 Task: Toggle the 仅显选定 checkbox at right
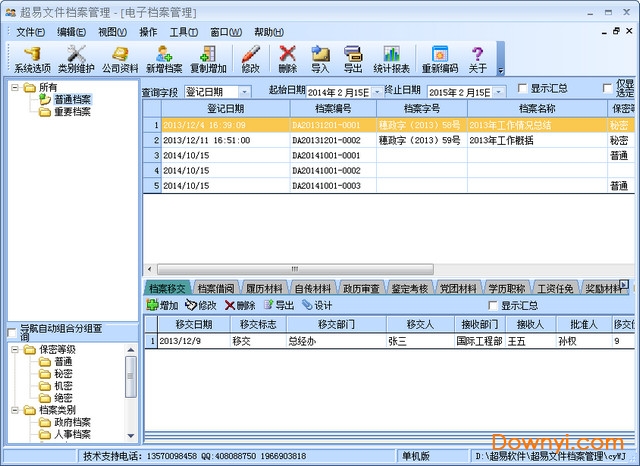coord(607,88)
